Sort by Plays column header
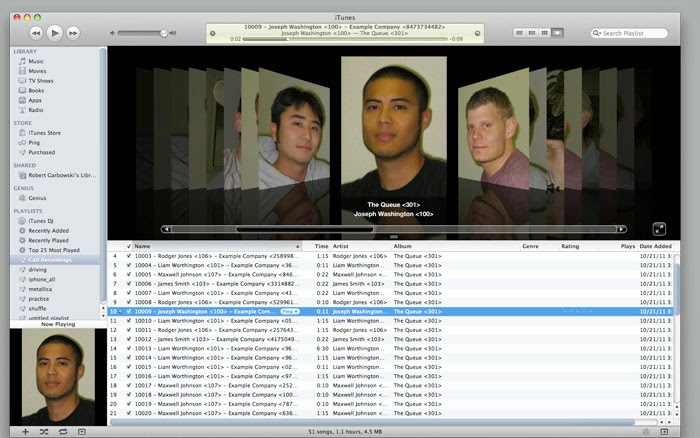The height and width of the screenshot is (438, 700). [x=618, y=246]
